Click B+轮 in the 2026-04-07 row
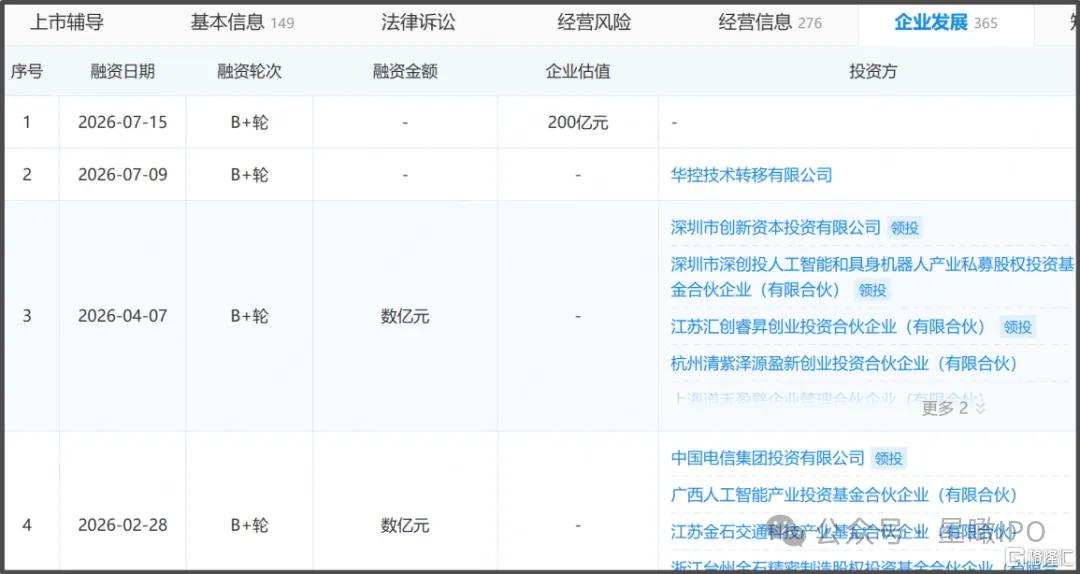 pos(249,316)
